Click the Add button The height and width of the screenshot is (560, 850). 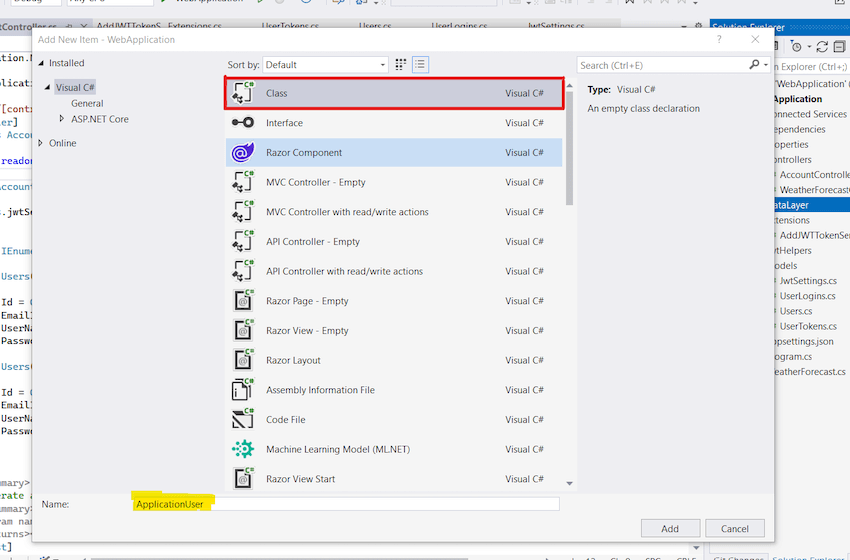[x=670, y=528]
